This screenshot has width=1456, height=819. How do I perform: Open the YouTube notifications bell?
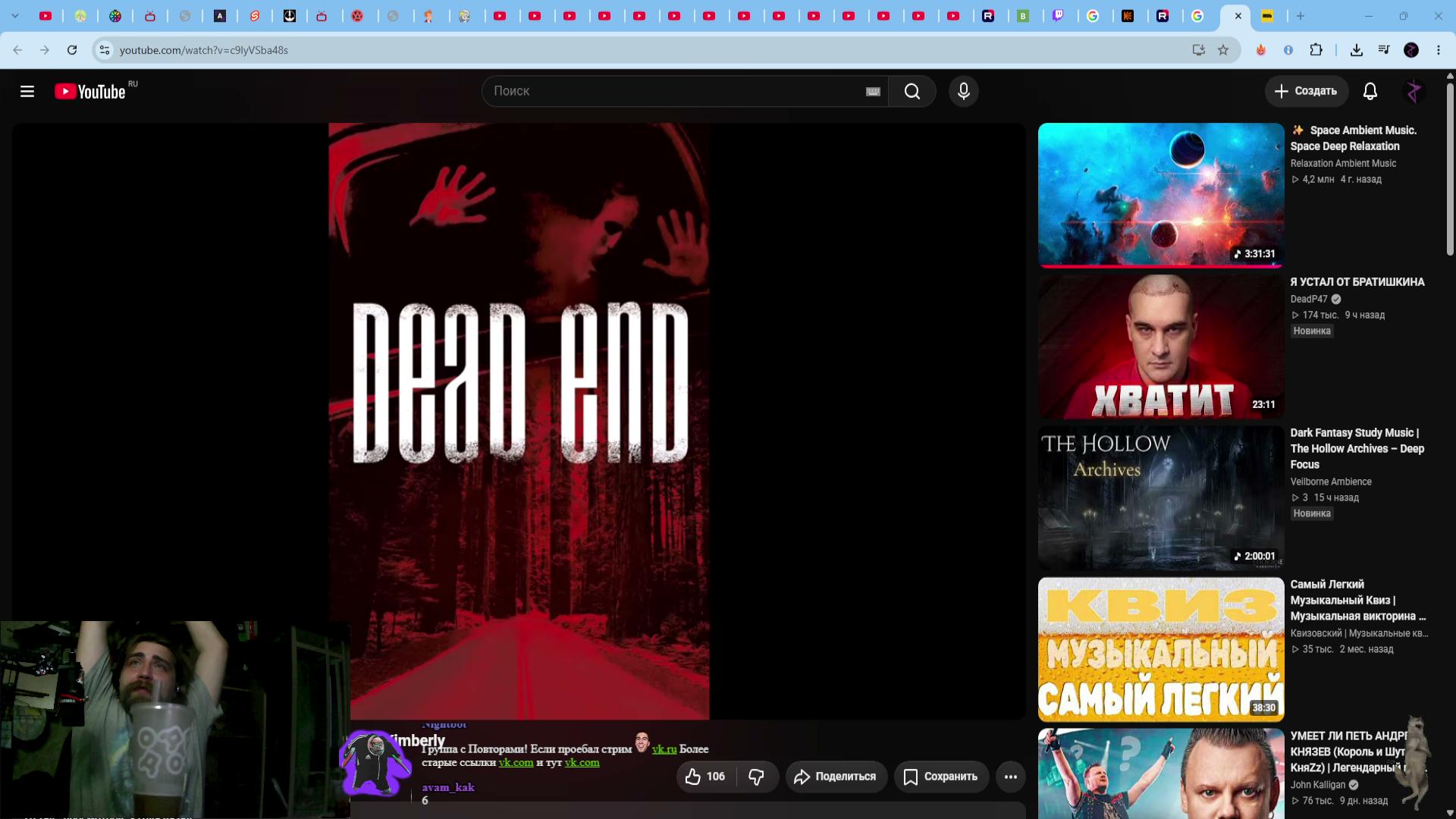1370,92
